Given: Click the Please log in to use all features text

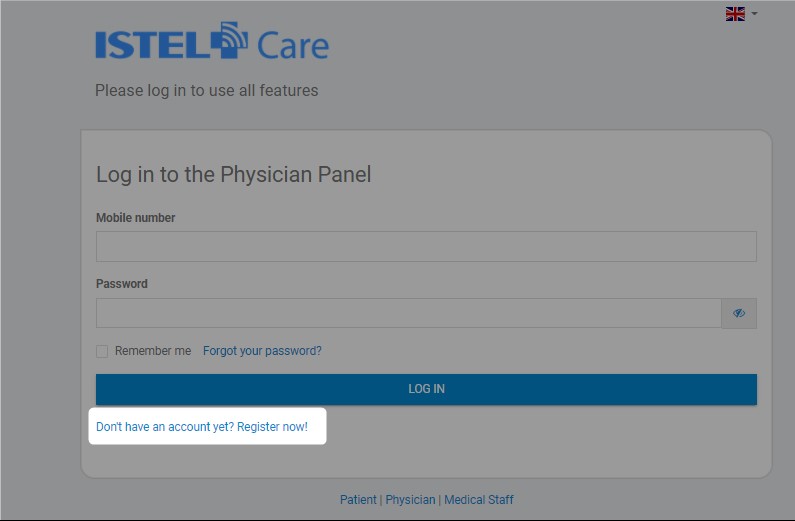Looking at the screenshot, I should tap(207, 91).
